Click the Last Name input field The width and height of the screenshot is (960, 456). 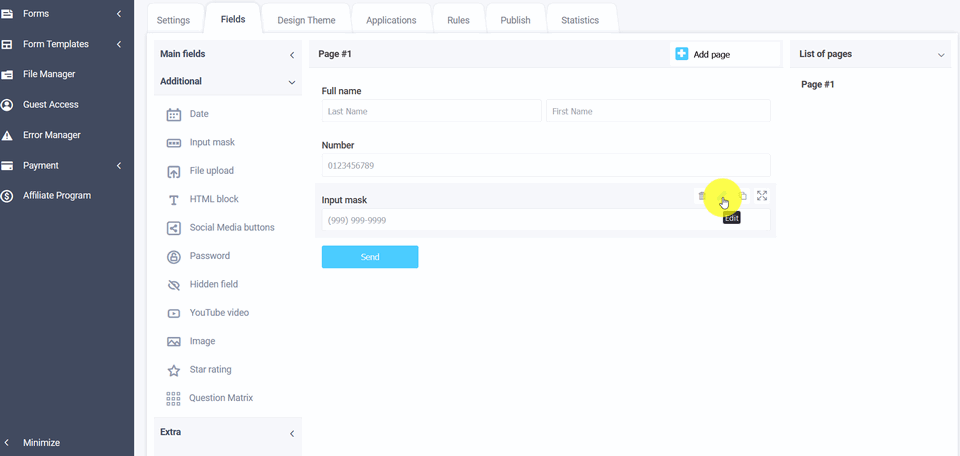point(431,111)
